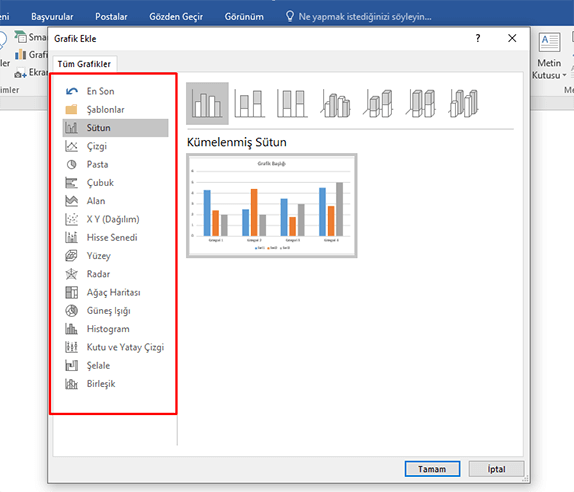
Task: Click the Hisse Senedi stock chart icon
Action: point(71,238)
